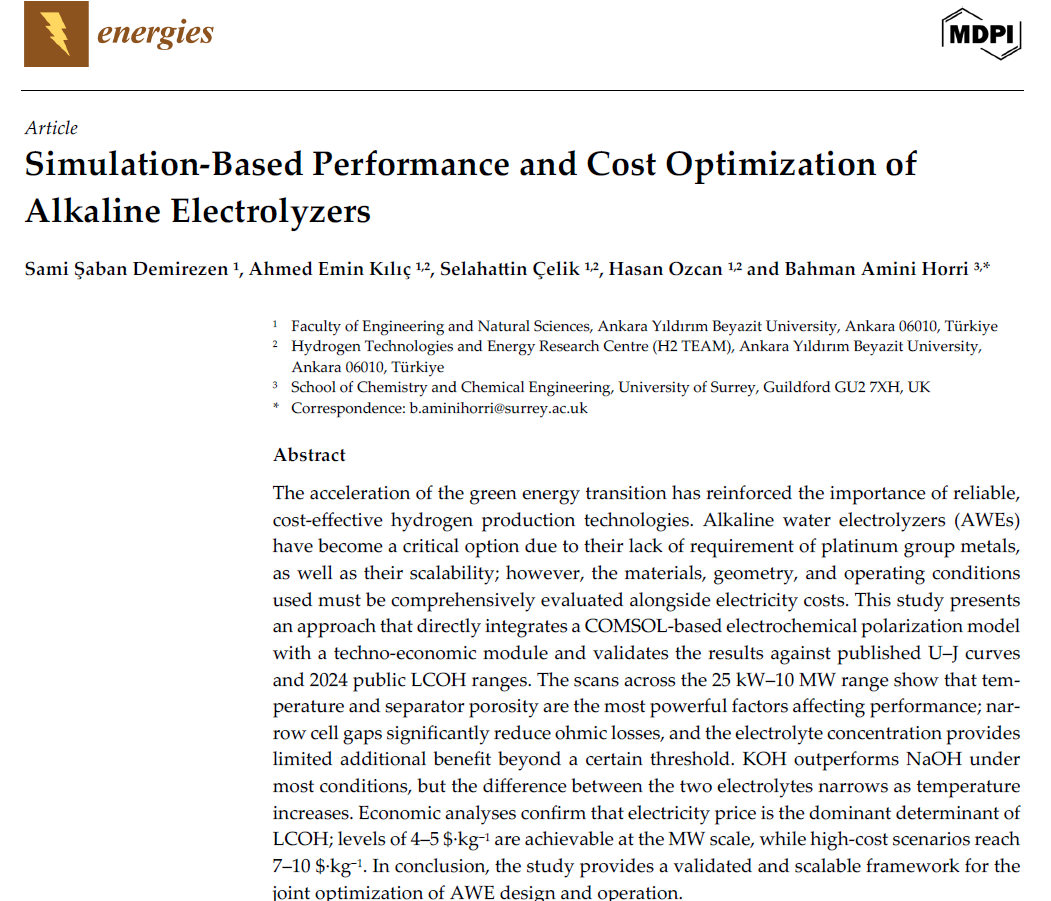Click the School of Chemistry and Chemical Engineering affiliation
The image size is (1051, 901).
610,387
